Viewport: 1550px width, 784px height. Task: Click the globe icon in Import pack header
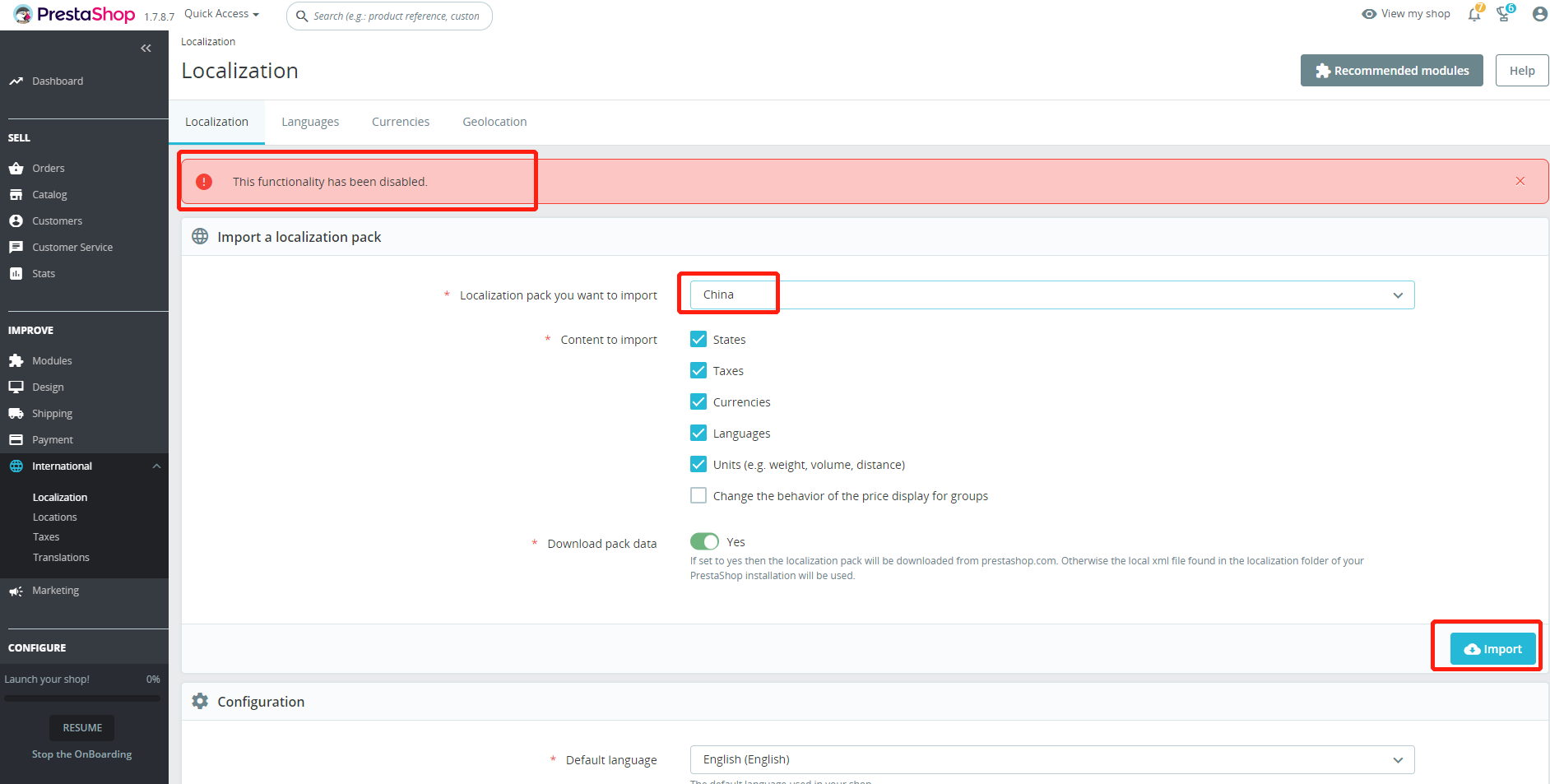click(200, 236)
